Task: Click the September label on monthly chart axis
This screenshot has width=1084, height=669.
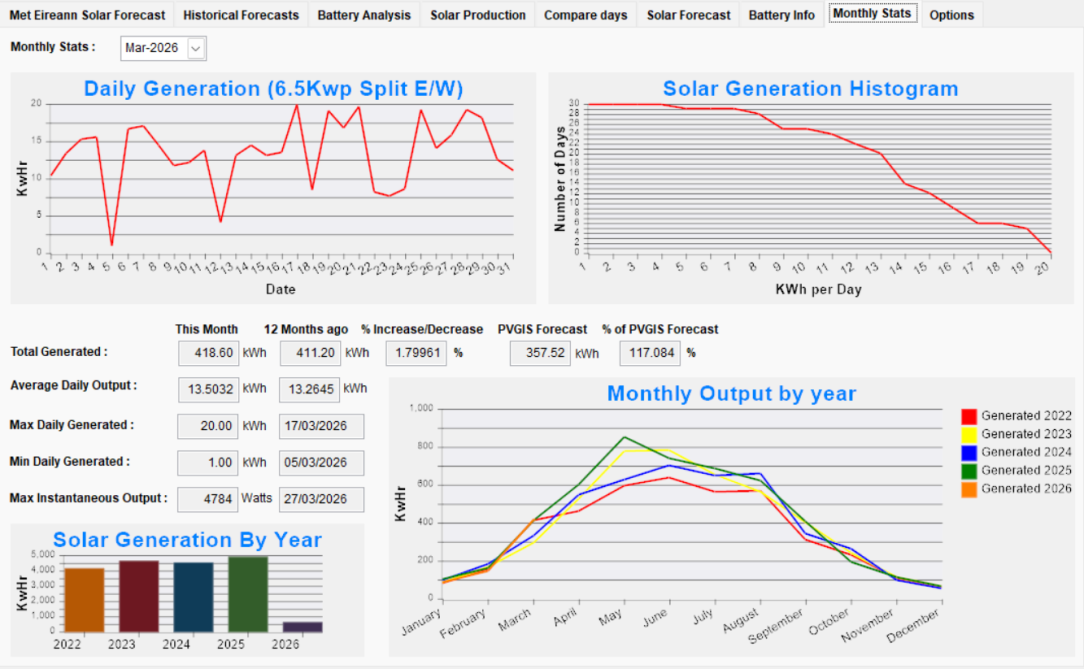Action: pyautogui.click(x=775, y=626)
